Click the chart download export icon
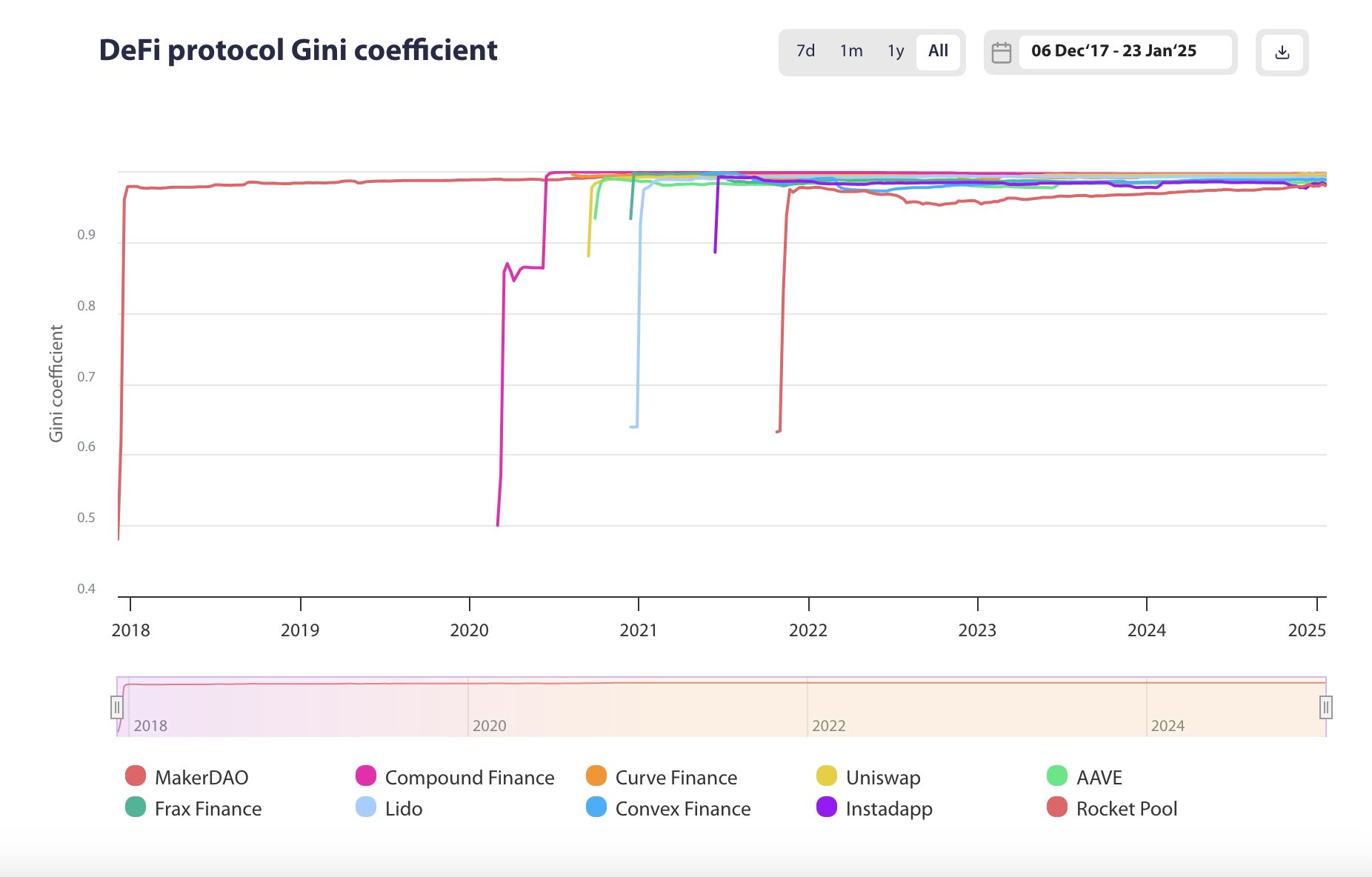The height and width of the screenshot is (877, 1372). [1282, 52]
